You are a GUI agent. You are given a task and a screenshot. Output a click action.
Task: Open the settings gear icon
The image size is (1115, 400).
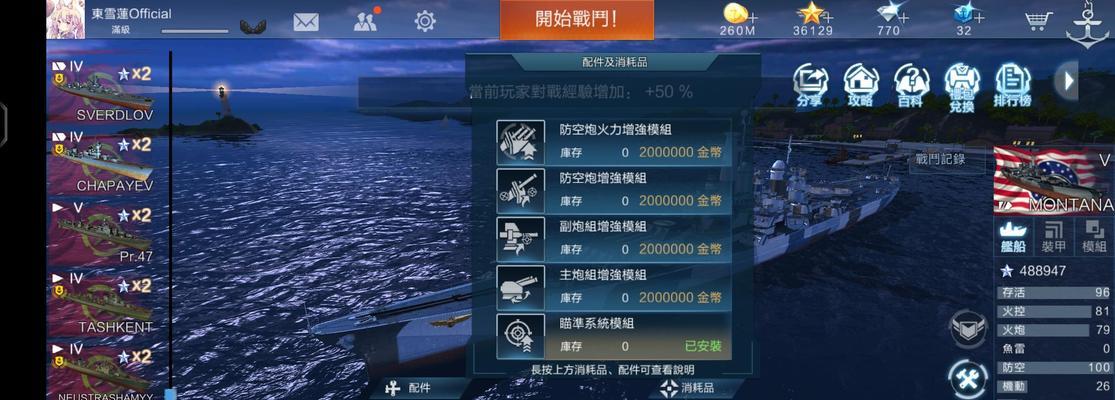tap(425, 21)
